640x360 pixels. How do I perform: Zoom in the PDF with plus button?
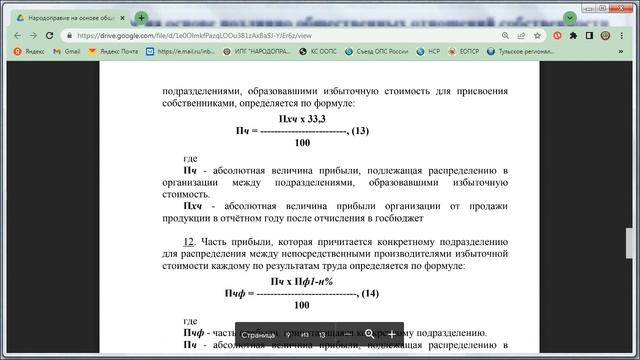click(391, 335)
